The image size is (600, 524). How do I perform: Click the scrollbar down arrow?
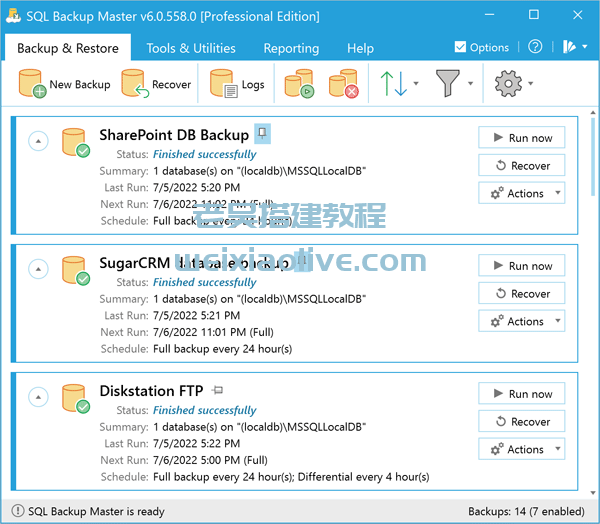pyautogui.click(x=593, y=493)
